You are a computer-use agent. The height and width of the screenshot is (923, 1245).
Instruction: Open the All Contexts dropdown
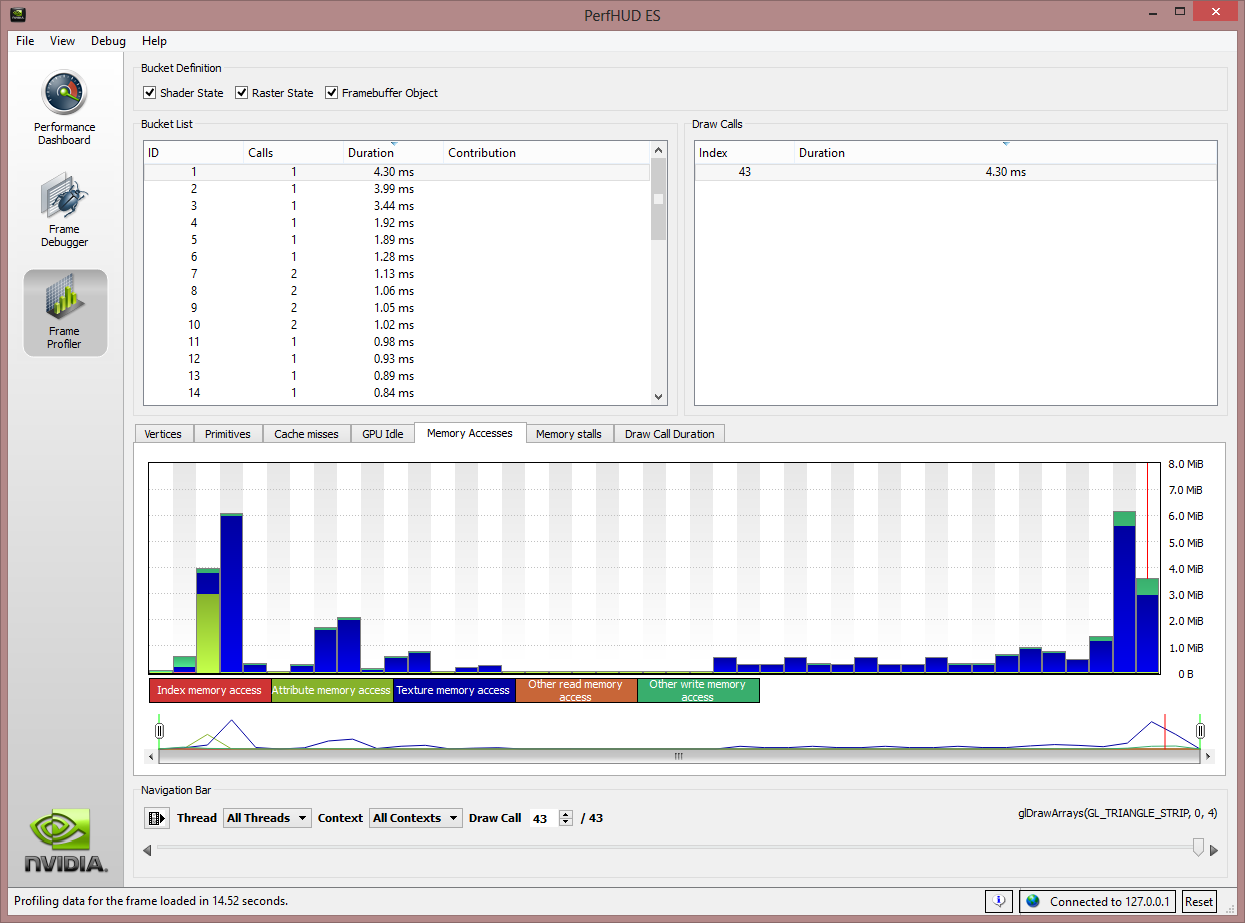point(416,818)
